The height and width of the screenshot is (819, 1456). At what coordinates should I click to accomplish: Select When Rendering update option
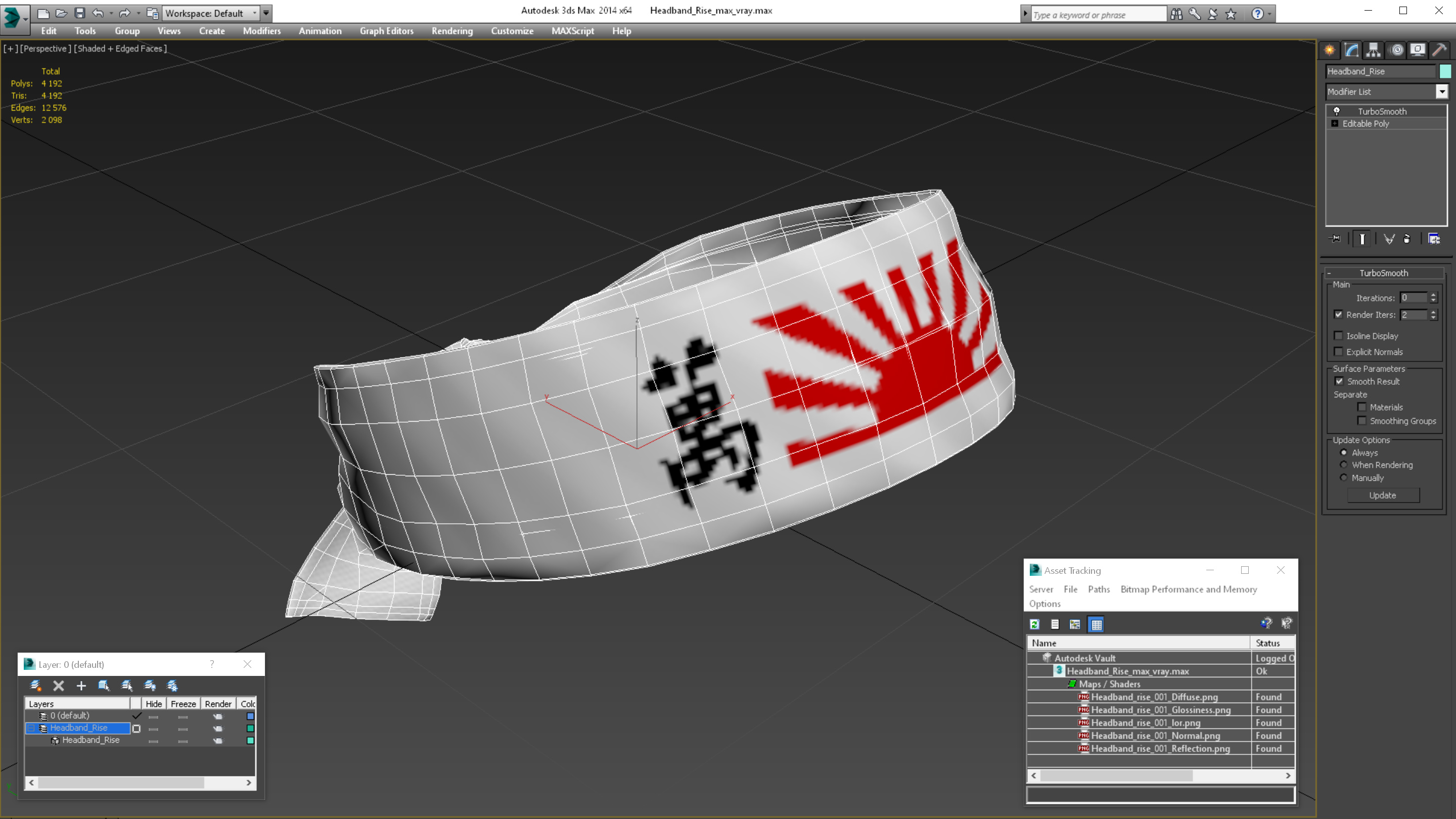click(x=1344, y=465)
